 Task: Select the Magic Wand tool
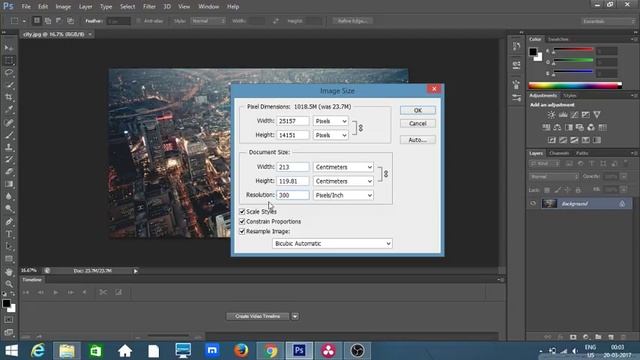pyautogui.click(x=9, y=85)
